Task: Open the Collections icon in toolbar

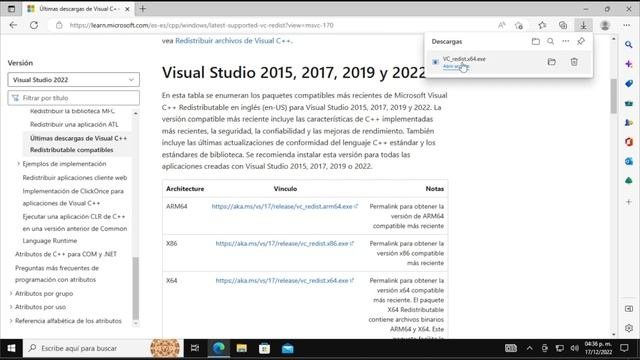Action: 563,25
